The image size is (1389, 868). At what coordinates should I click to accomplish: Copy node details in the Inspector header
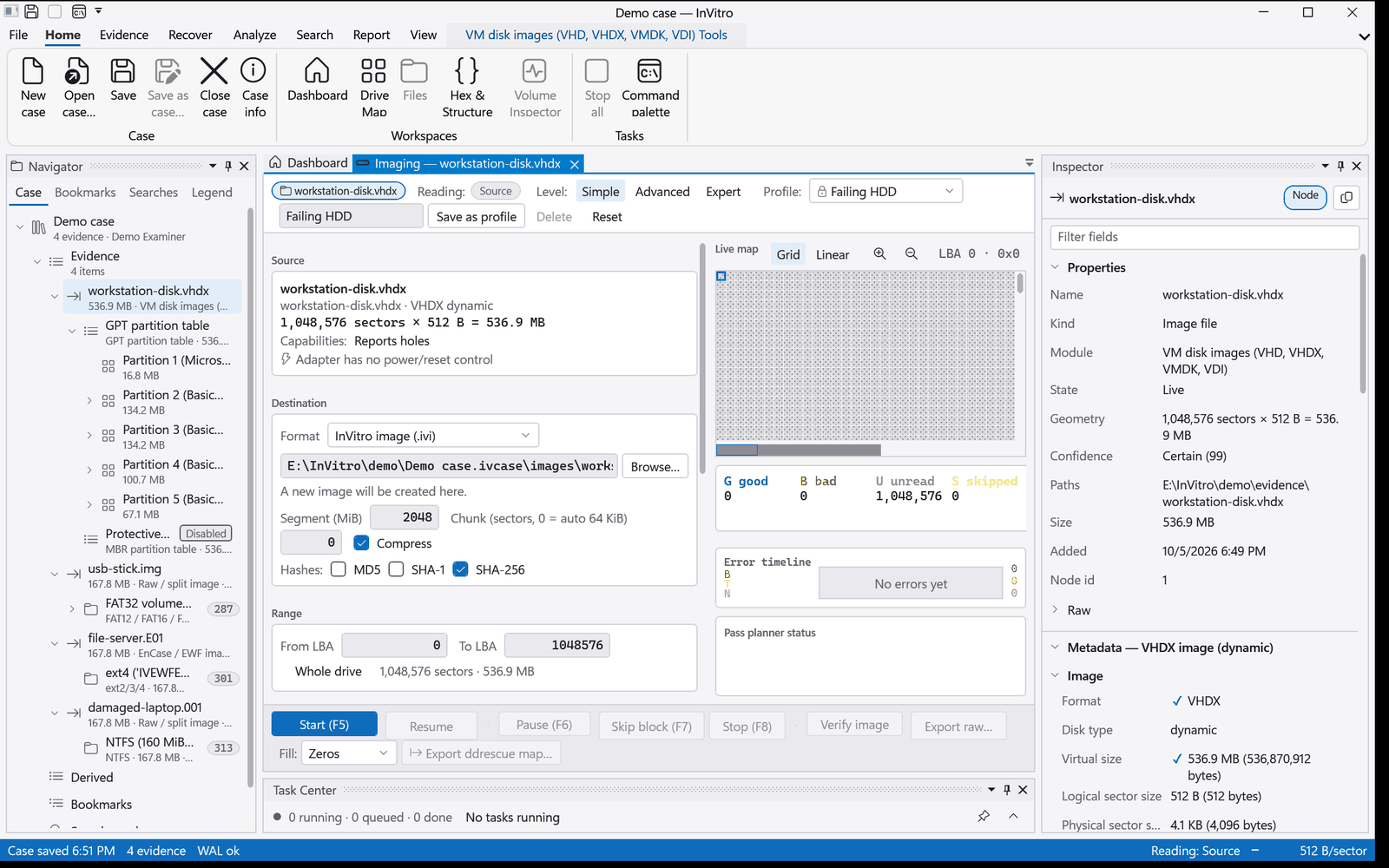pos(1346,198)
